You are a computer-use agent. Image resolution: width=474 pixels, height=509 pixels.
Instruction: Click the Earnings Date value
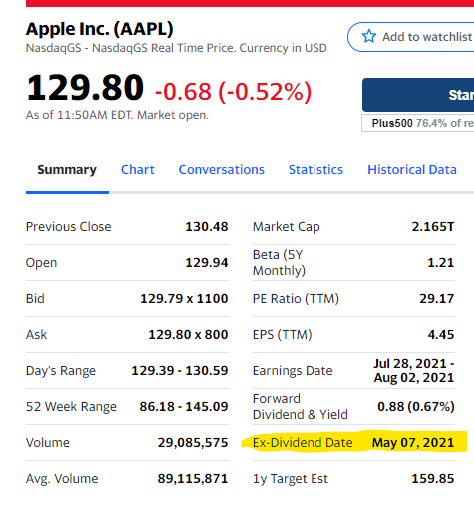tap(414, 371)
